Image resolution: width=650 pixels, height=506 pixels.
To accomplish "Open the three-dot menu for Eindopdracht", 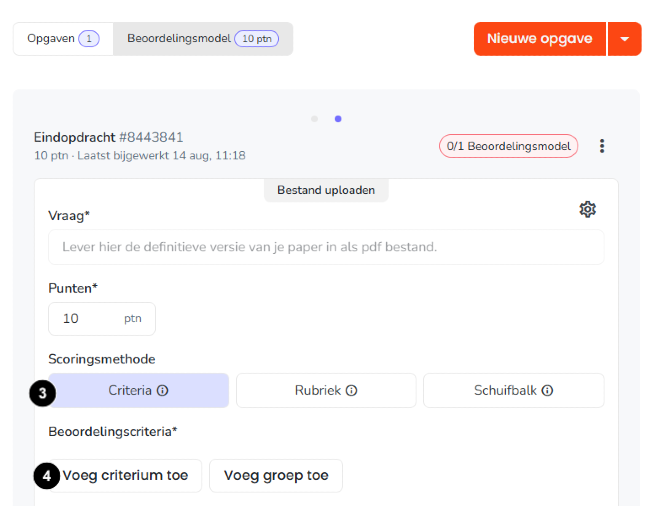I will click(x=602, y=146).
